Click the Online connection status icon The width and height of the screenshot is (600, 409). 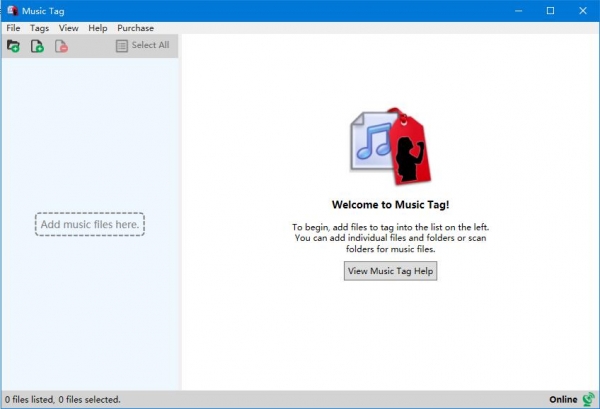click(589, 399)
